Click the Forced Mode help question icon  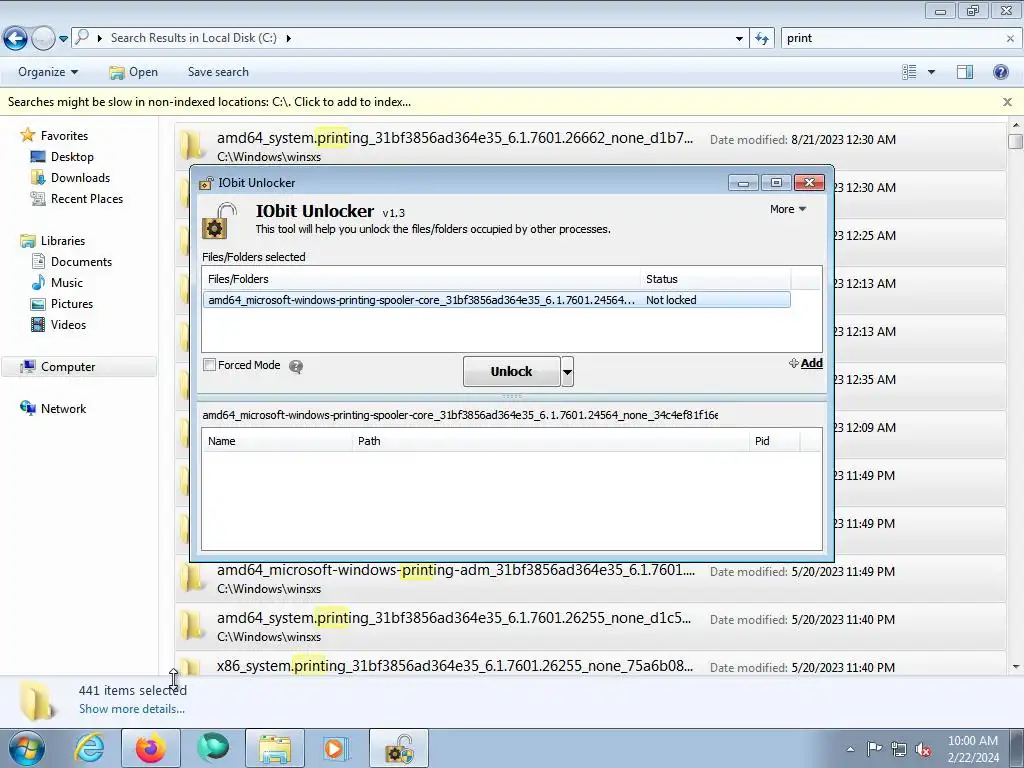296,366
